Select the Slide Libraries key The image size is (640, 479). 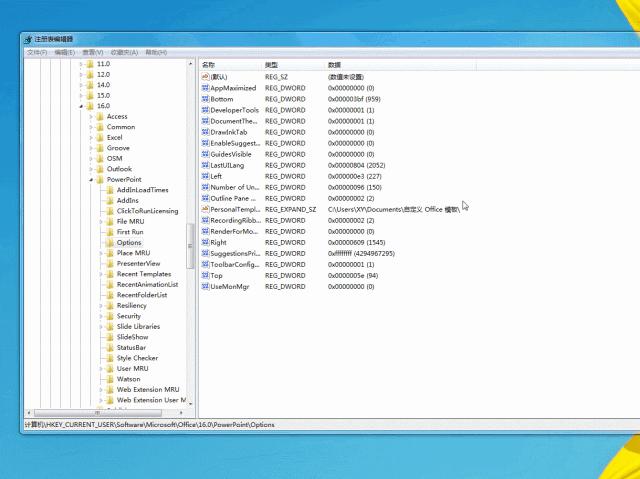[138, 326]
